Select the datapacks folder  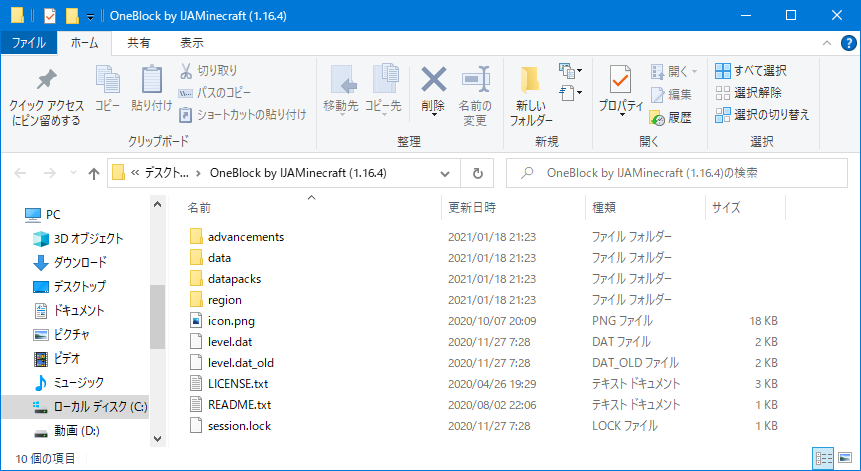pyautogui.click(x=234, y=279)
